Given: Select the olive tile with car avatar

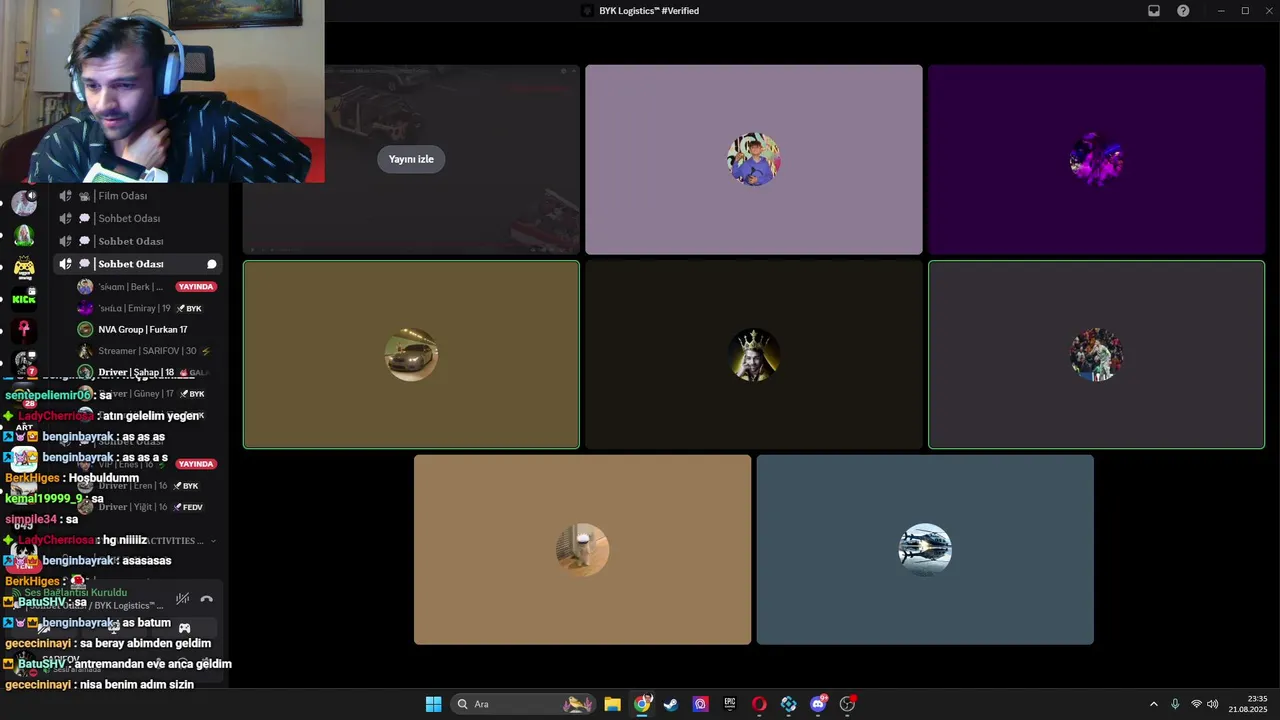Looking at the screenshot, I should [x=411, y=355].
